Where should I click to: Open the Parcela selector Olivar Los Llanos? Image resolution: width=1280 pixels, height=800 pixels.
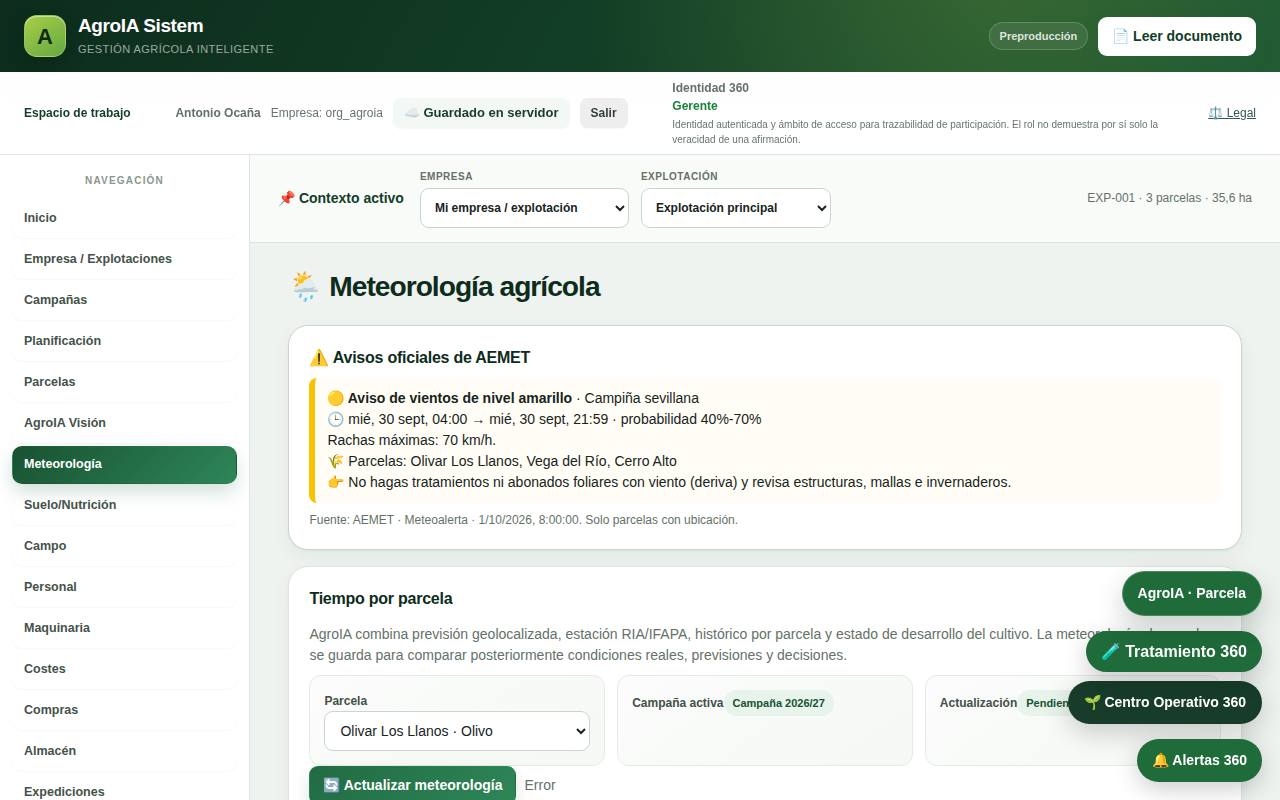tap(457, 731)
